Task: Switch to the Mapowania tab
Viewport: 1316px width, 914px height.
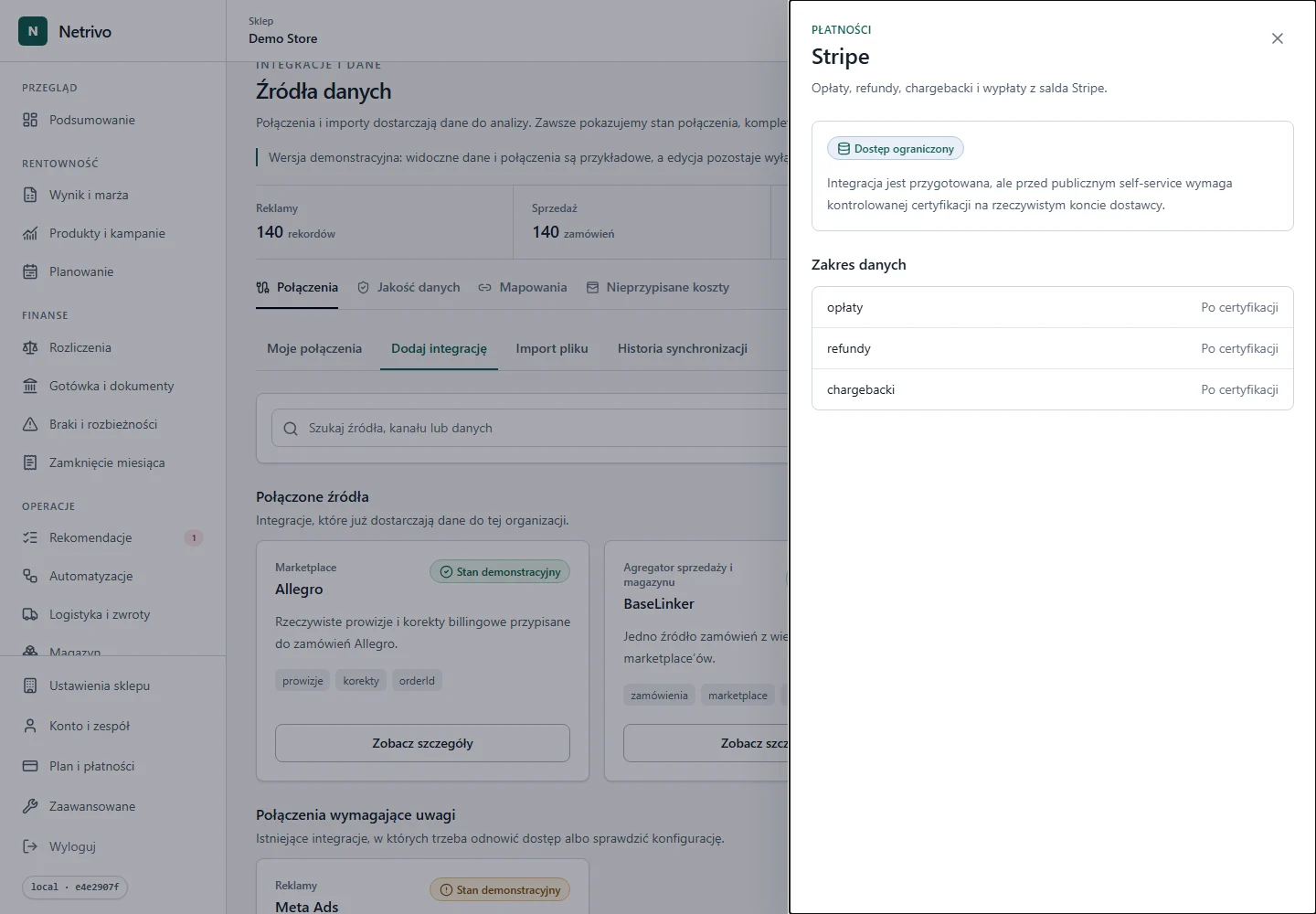Action: tap(523, 288)
